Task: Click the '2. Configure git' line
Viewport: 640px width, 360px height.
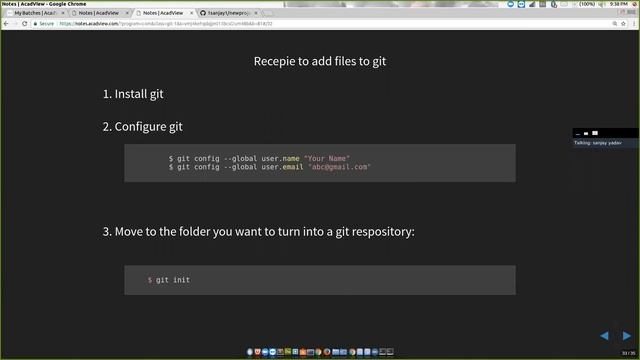Action: tap(142, 127)
